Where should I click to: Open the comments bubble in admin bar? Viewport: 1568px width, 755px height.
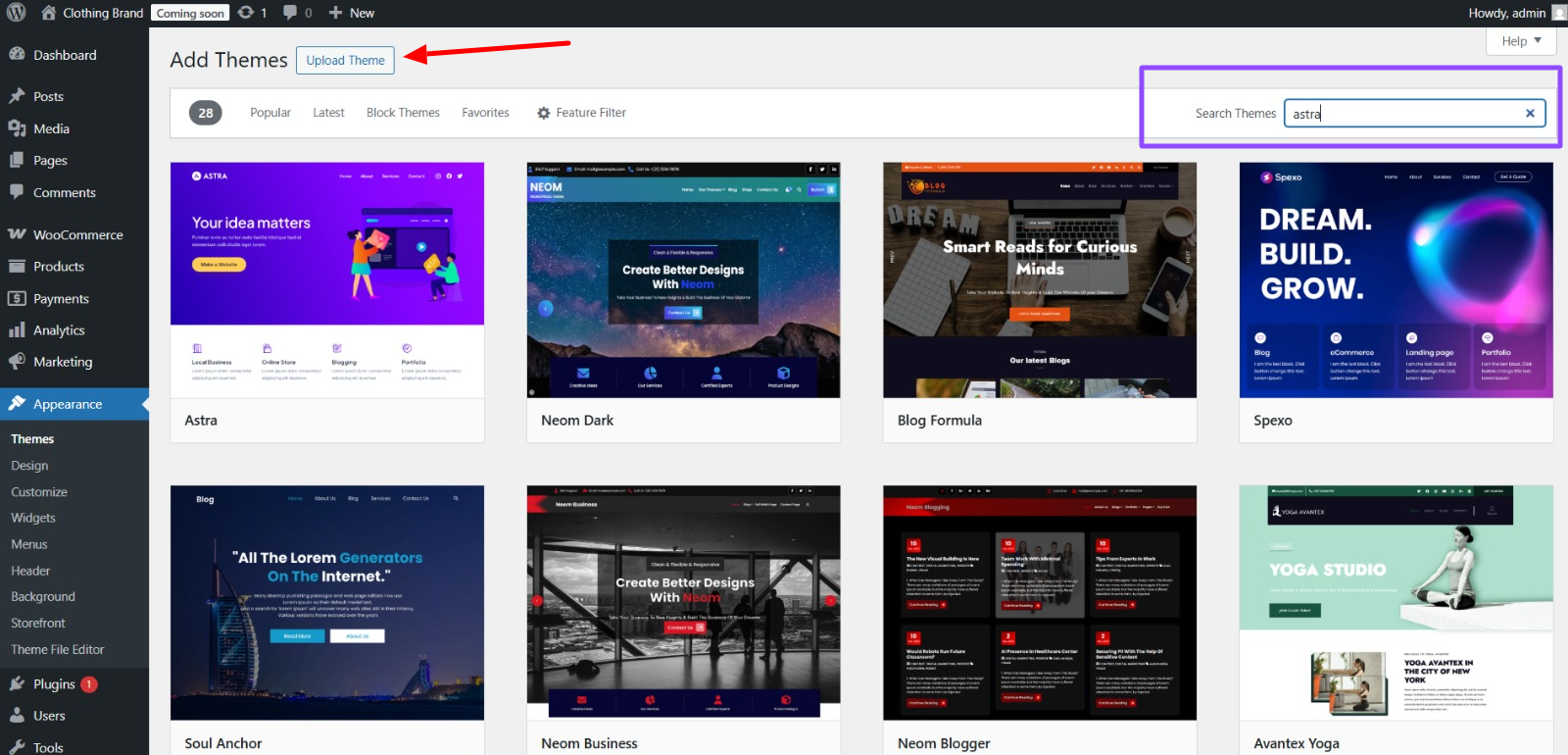tap(290, 13)
